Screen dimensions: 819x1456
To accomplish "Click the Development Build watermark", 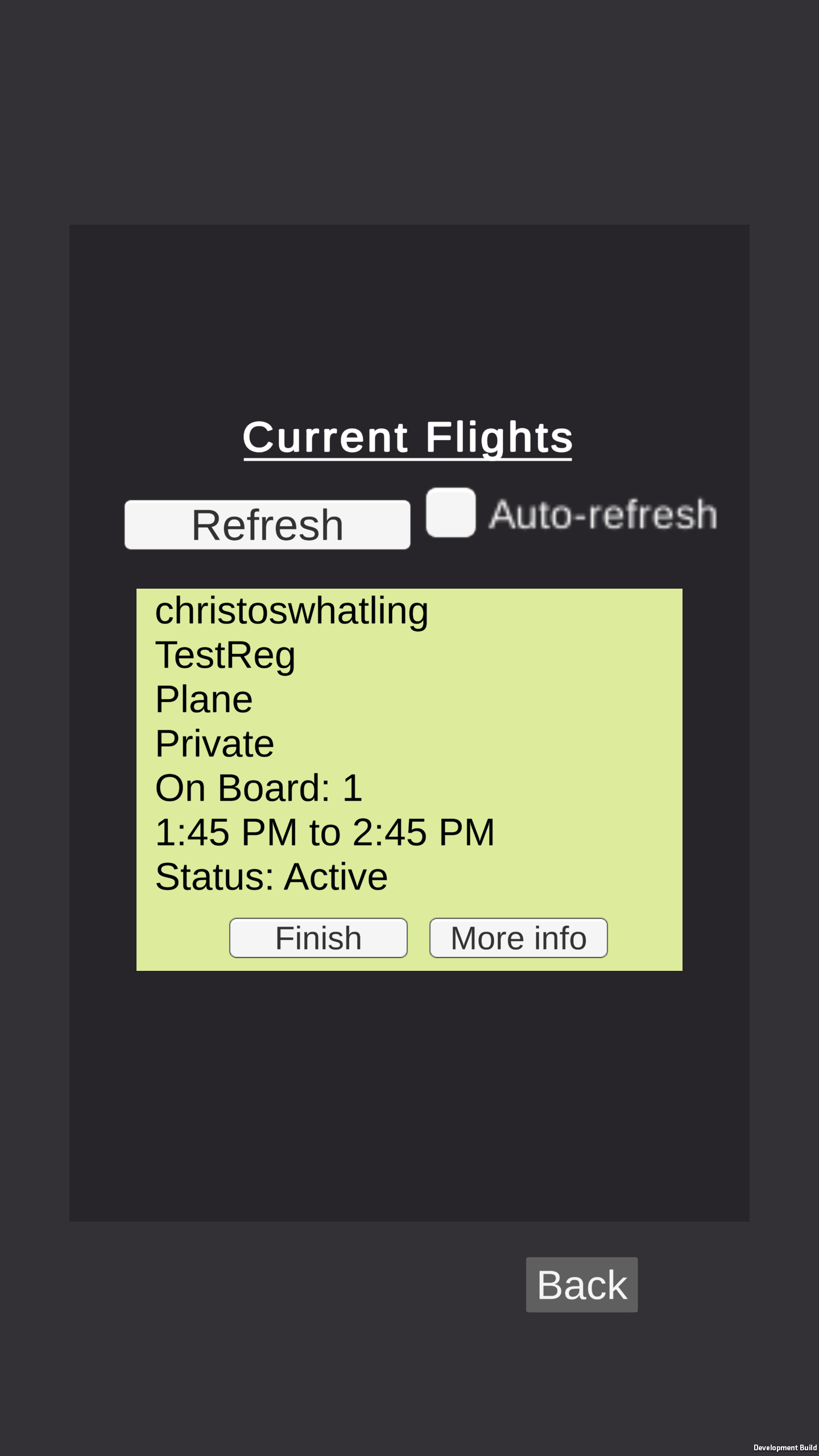I will [x=784, y=1447].
